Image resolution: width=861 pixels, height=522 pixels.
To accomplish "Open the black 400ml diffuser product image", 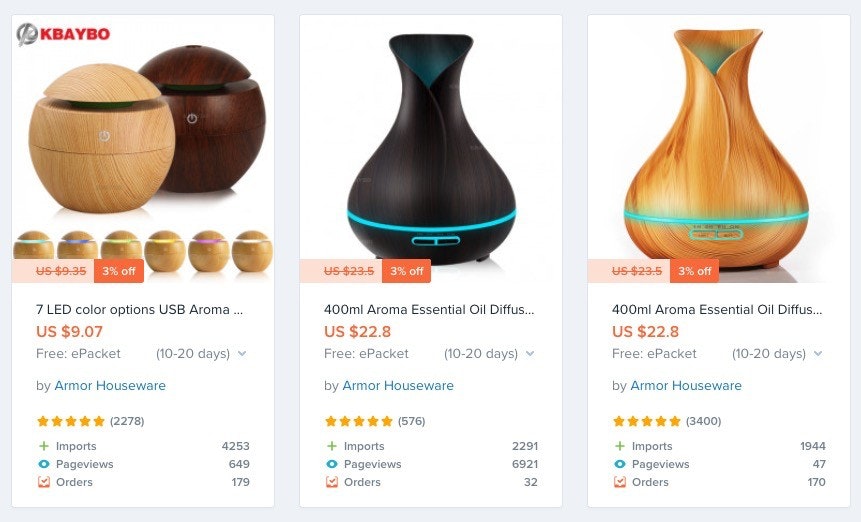I will [431, 149].
